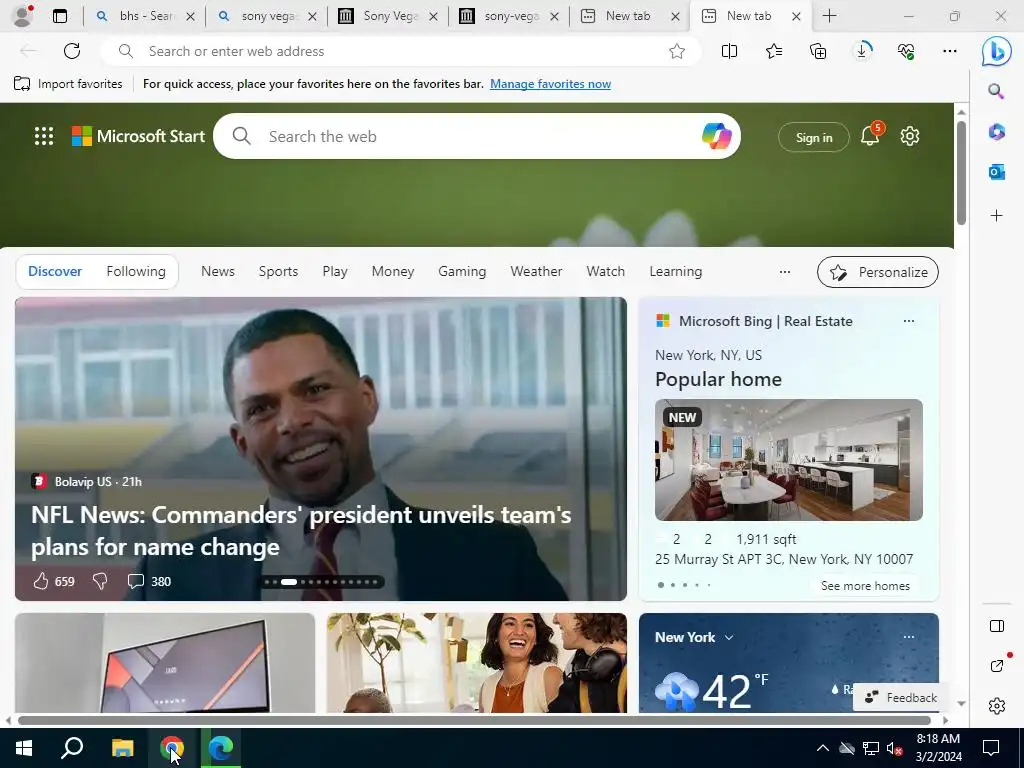This screenshot has height=768, width=1024.
Task: Add a sidebar app with plus
Action: point(996,216)
